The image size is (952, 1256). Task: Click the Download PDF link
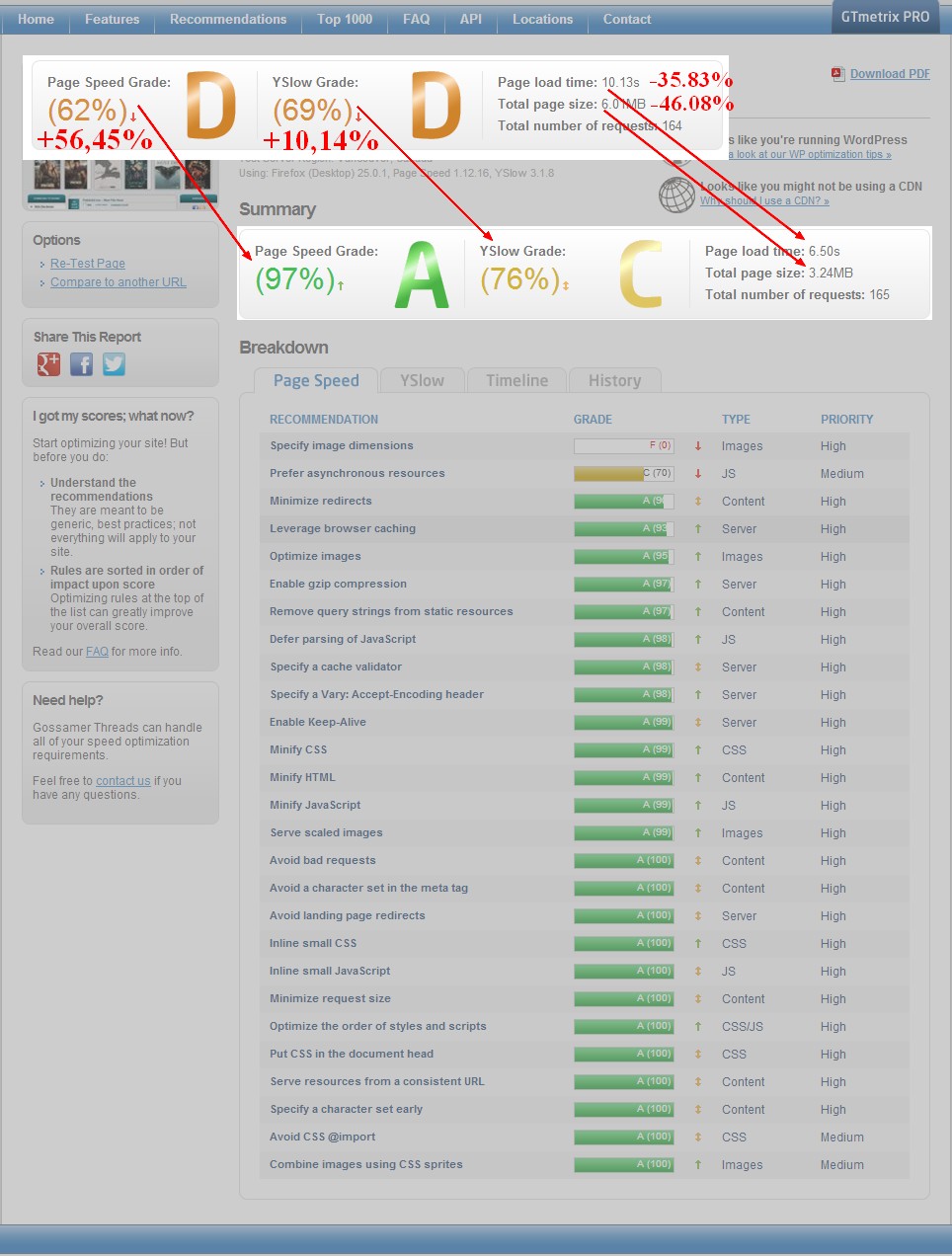click(x=890, y=74)
